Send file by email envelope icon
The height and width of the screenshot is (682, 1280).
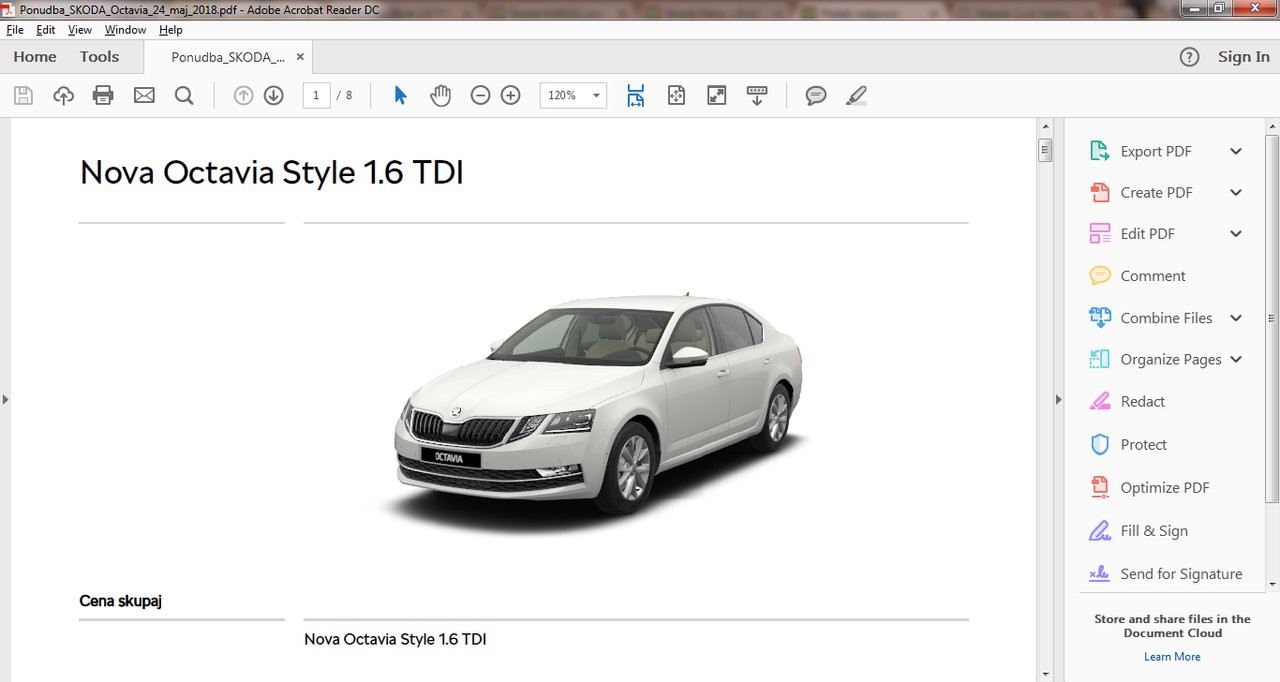(x=144, y=96)
